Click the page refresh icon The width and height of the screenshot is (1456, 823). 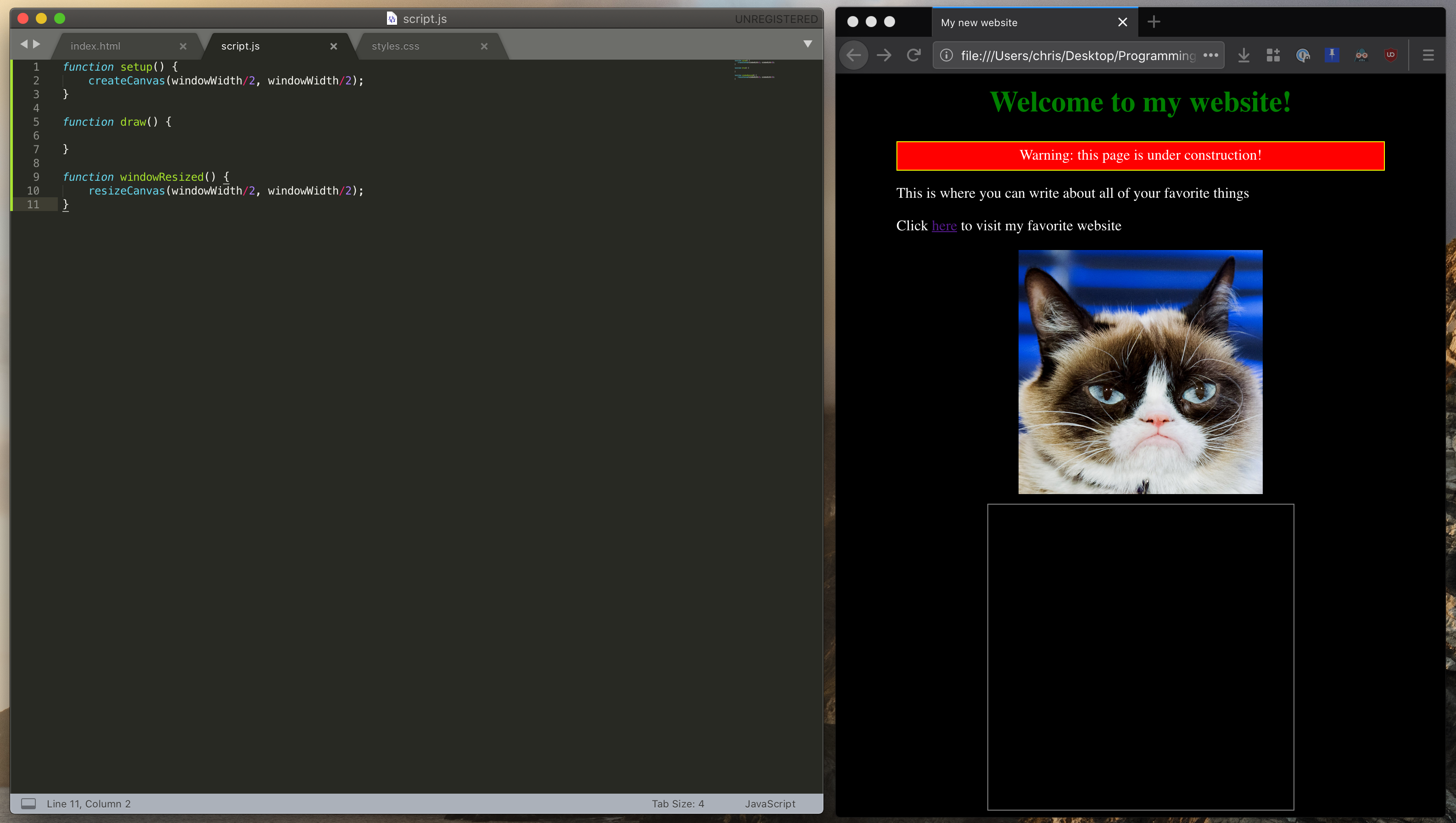(x=913, y=55)
